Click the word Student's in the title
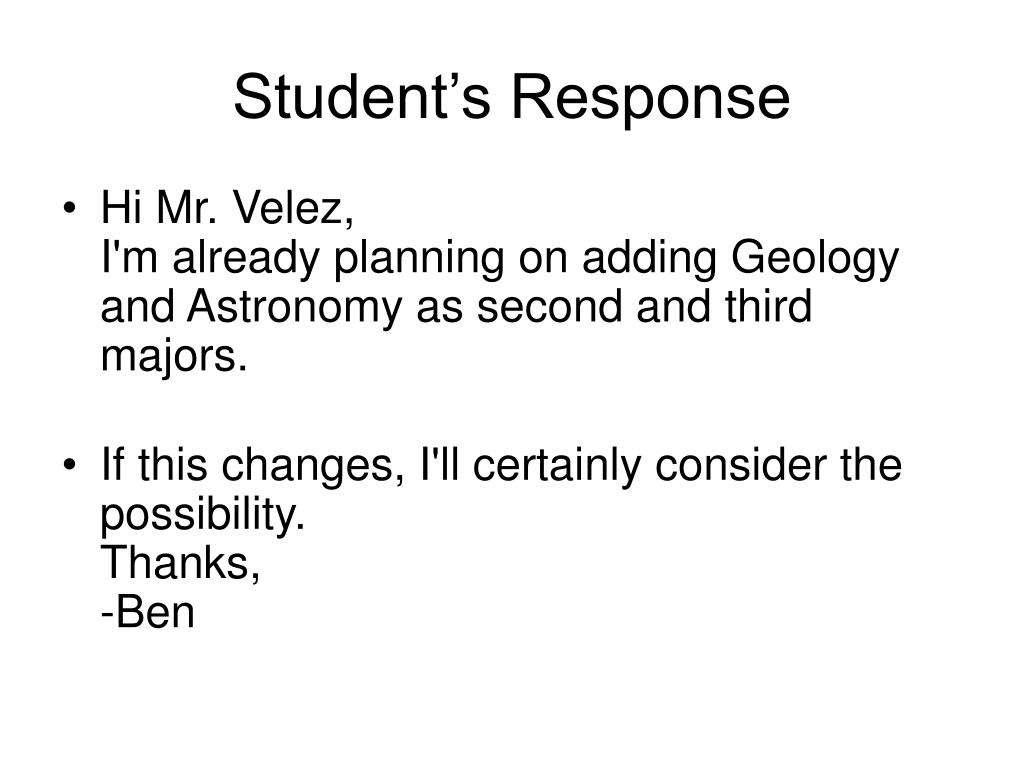The image size is (1024, 768). coord(362,97)
